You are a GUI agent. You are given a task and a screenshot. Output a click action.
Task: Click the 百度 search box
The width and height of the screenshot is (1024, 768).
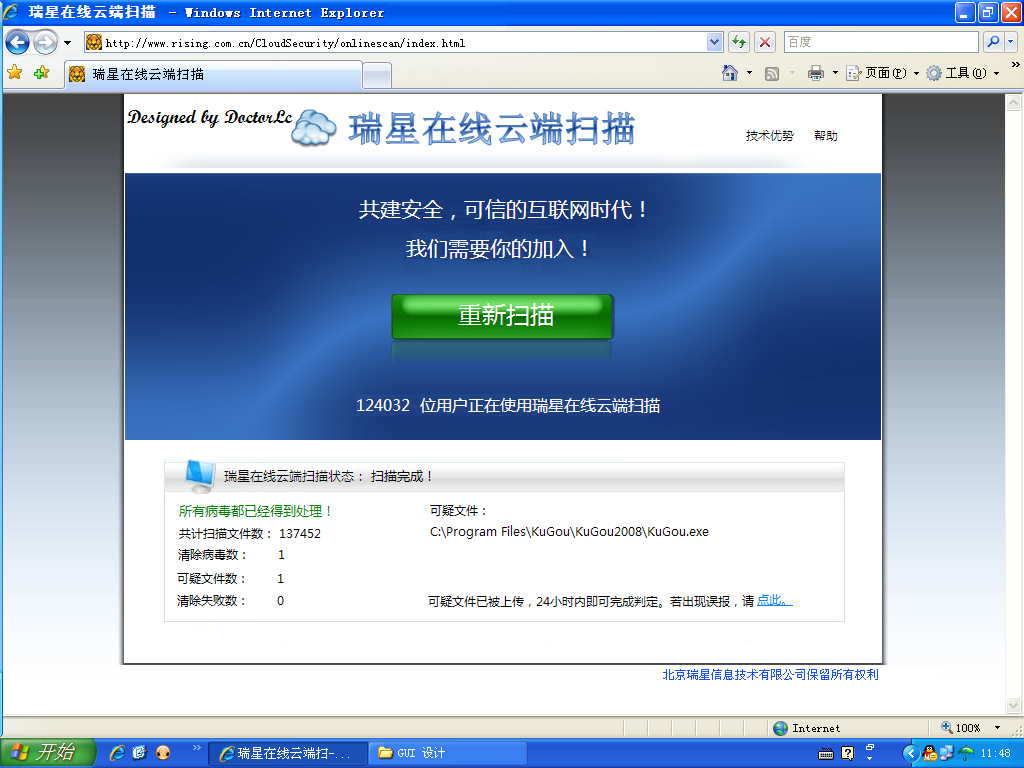click(x=881, y=42)
